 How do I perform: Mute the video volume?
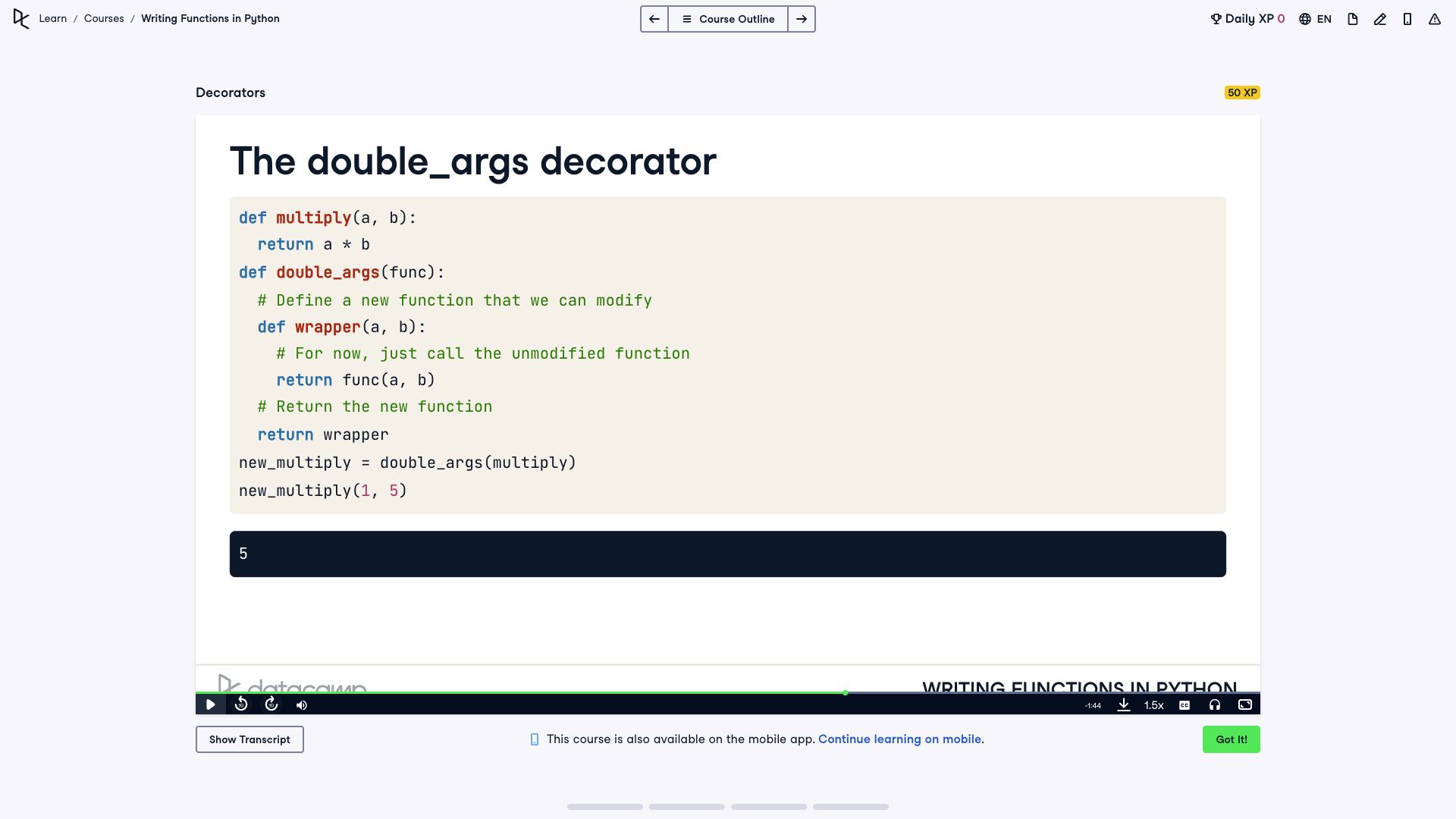(302, 705)
